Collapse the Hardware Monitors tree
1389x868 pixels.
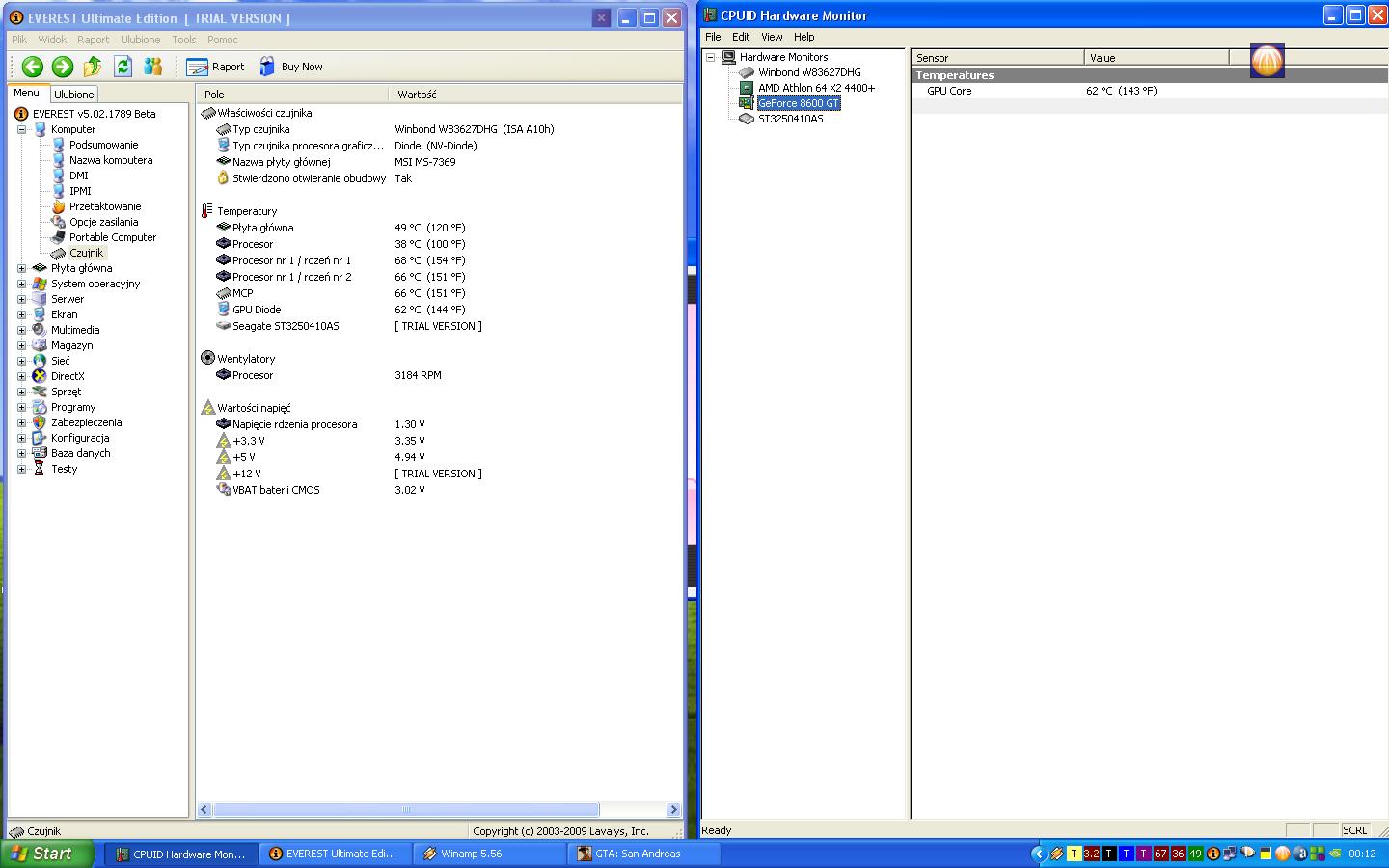711,57
